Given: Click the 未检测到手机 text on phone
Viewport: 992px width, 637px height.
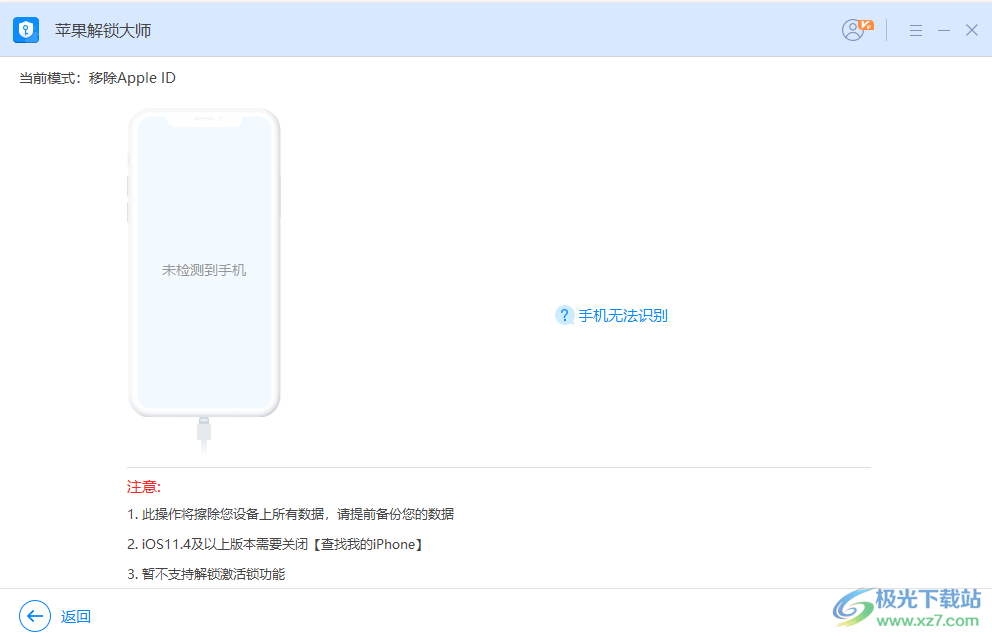Looking at the screenshot, I should [204, 270].
